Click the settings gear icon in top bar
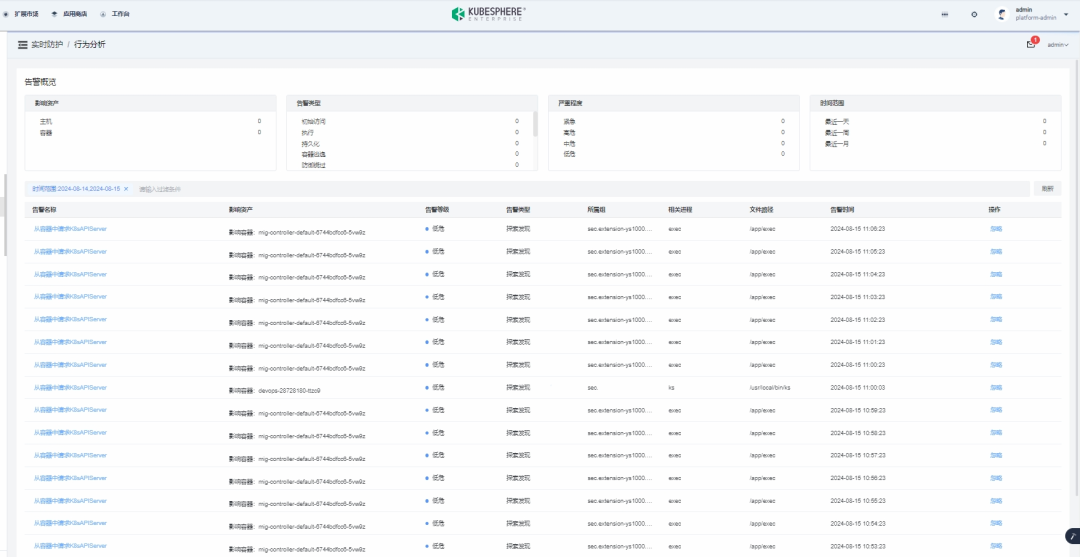 974,14
